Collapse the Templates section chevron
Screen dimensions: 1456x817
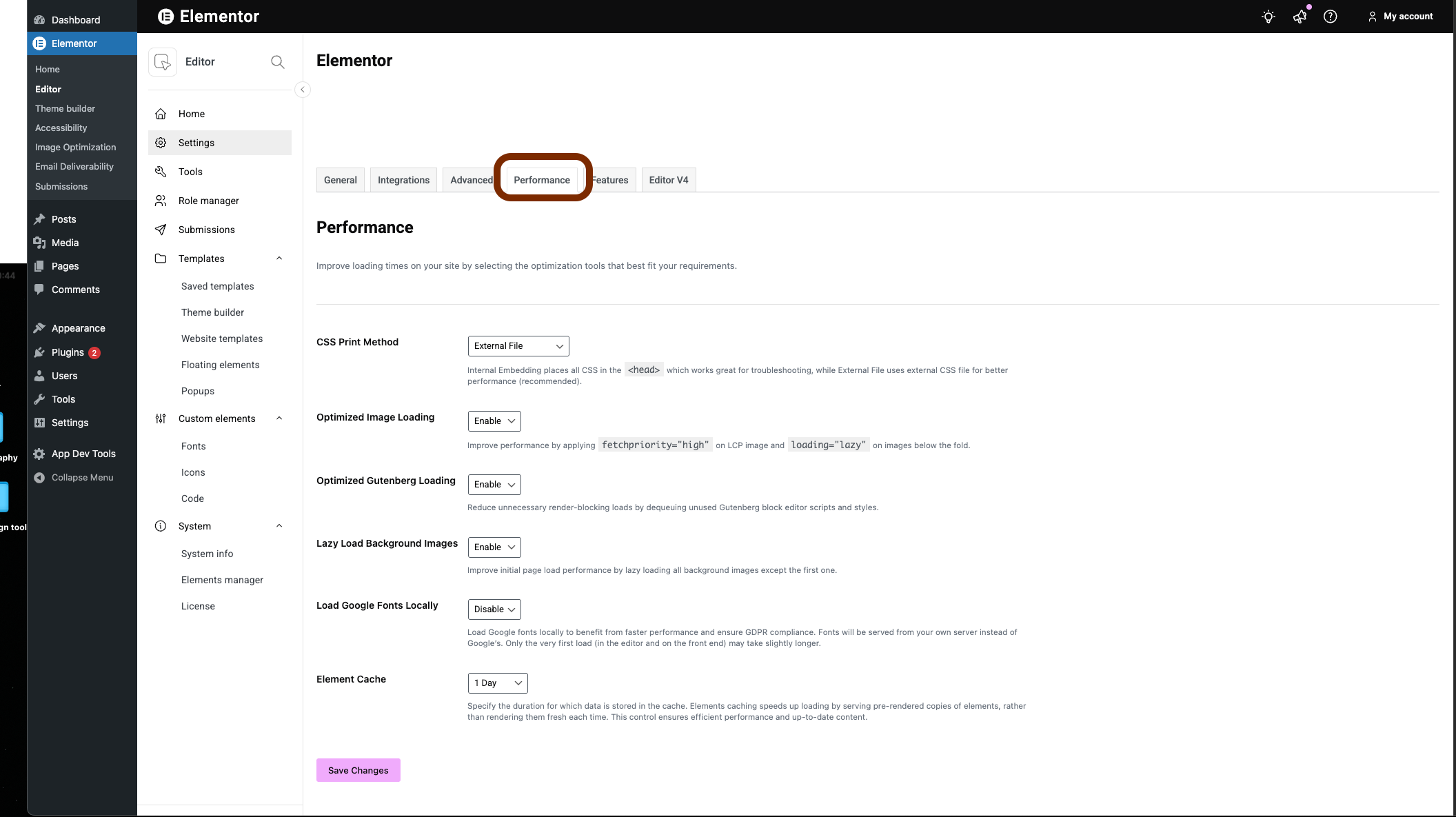tap(279, 259)
